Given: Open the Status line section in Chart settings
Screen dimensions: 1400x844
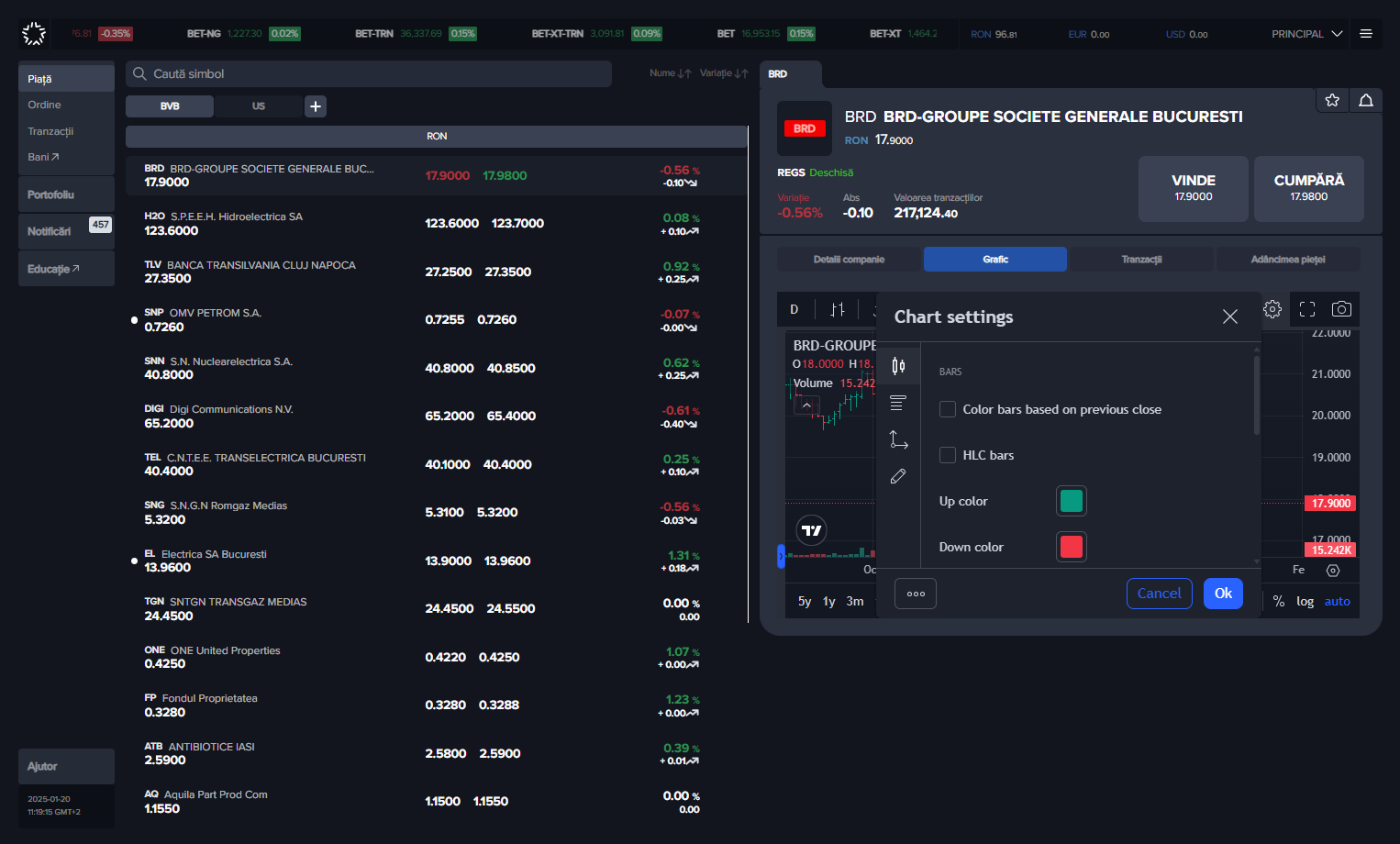Looking at the screenshot, I should click(899, 403).
